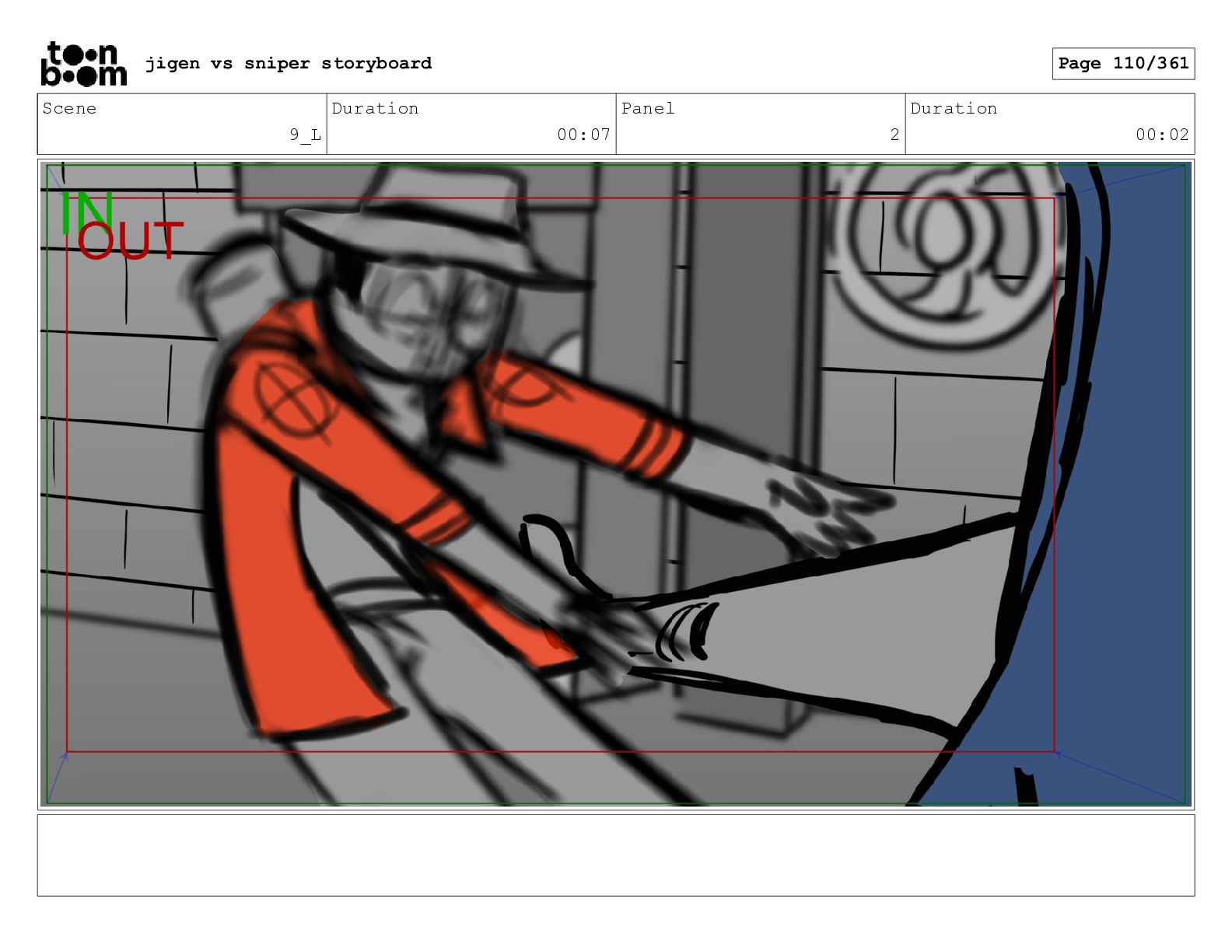Click the Duration label above 00:02

(954, 108)
